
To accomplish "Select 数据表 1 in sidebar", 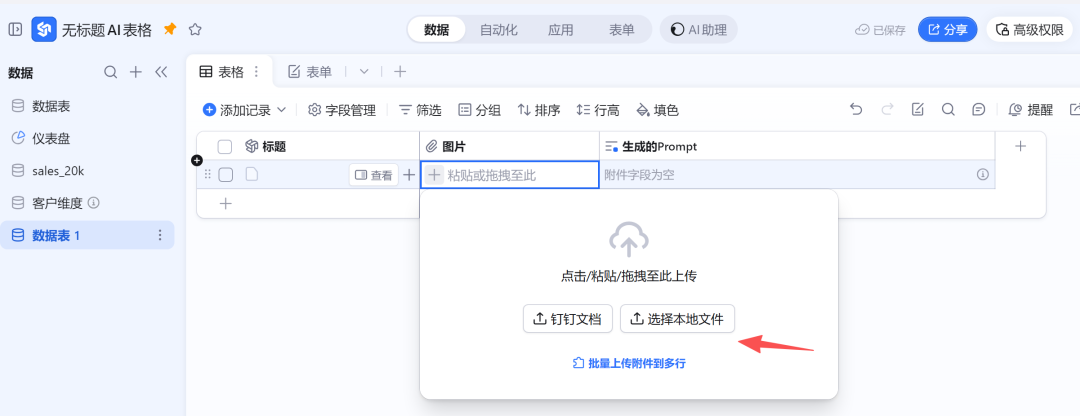I will 87,236.
